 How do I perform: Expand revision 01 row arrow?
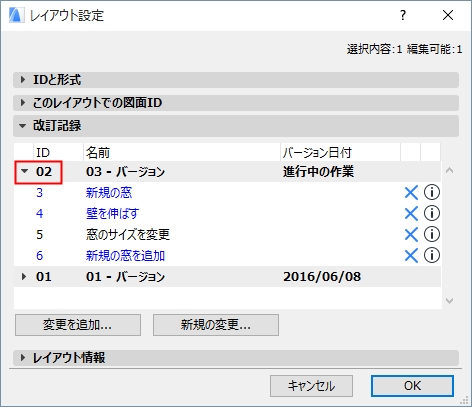[24, 277]
